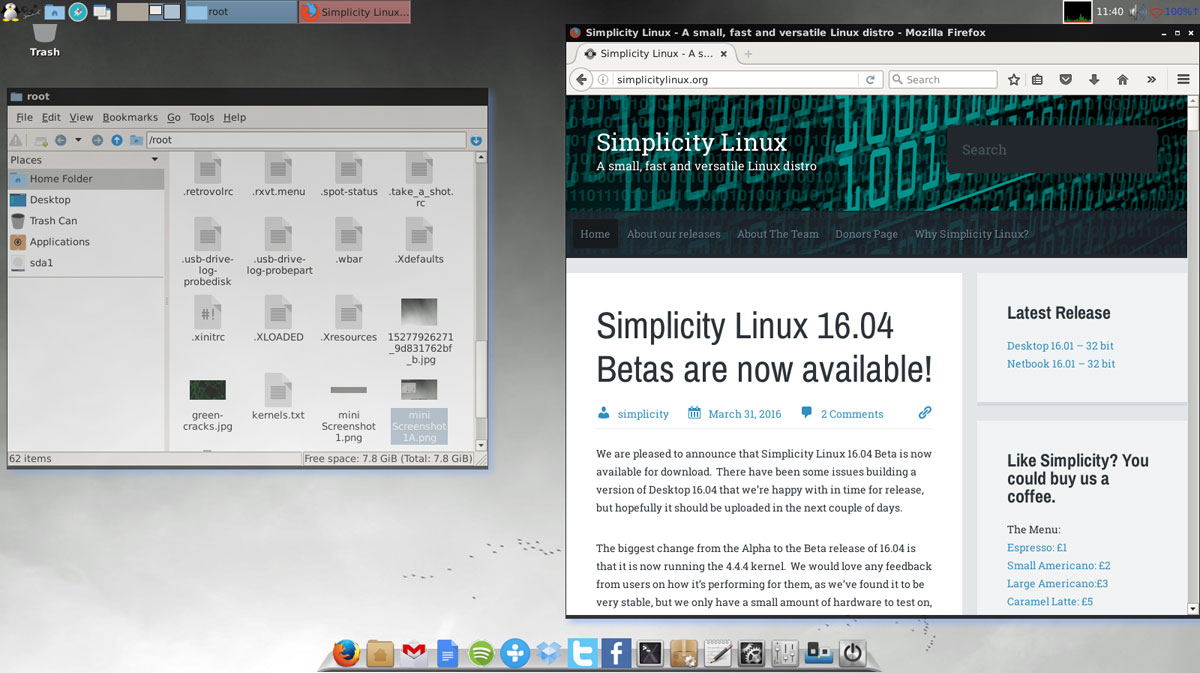Open back history dropdown arrow in file manager
The height and width of the screenshot is (673, 1200).
pos(78,140)
